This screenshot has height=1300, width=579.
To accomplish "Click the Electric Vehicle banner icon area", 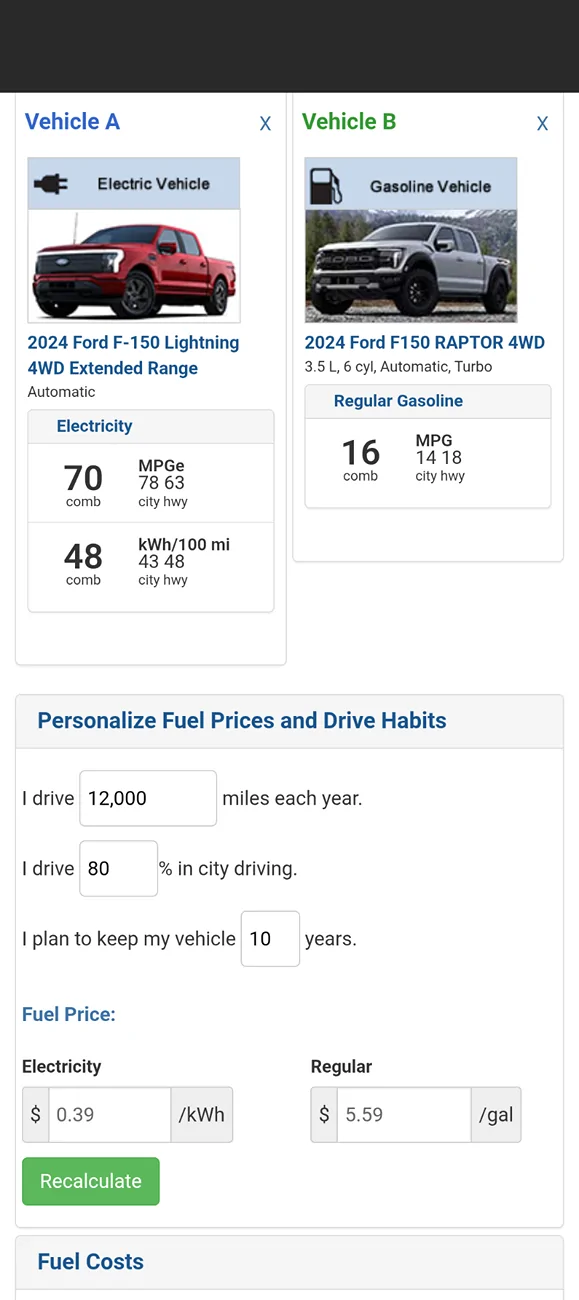I will tap(133, 183).
